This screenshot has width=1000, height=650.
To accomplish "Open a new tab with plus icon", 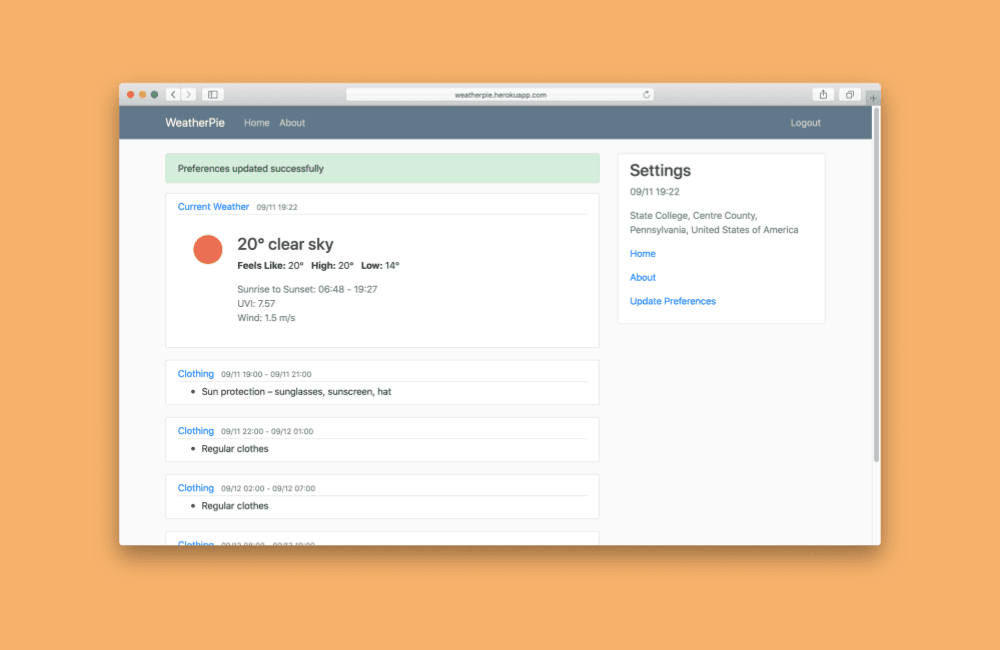I will point(873,98).
